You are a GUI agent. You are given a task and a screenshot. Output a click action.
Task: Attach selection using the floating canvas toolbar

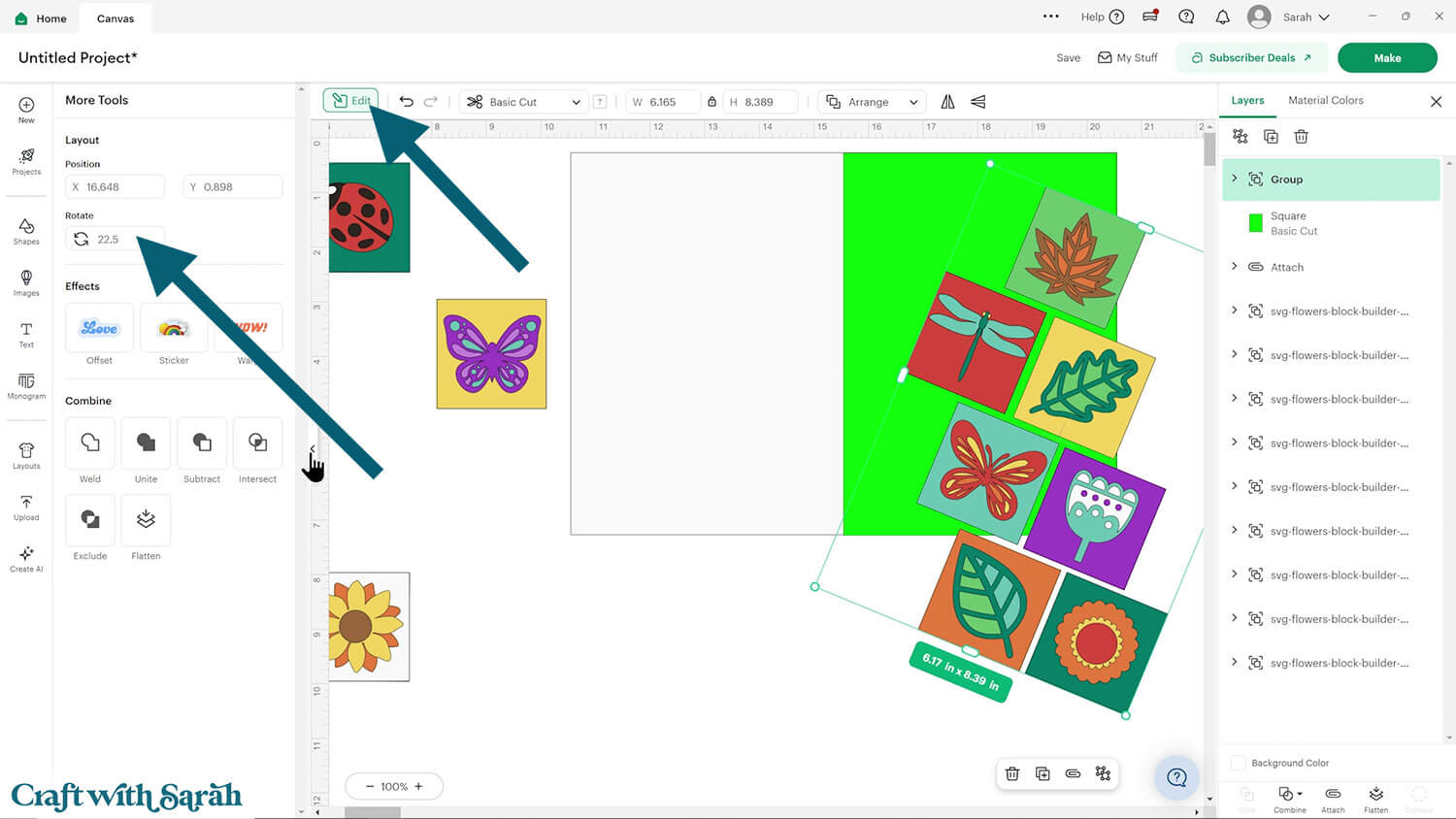(1073, 773)
